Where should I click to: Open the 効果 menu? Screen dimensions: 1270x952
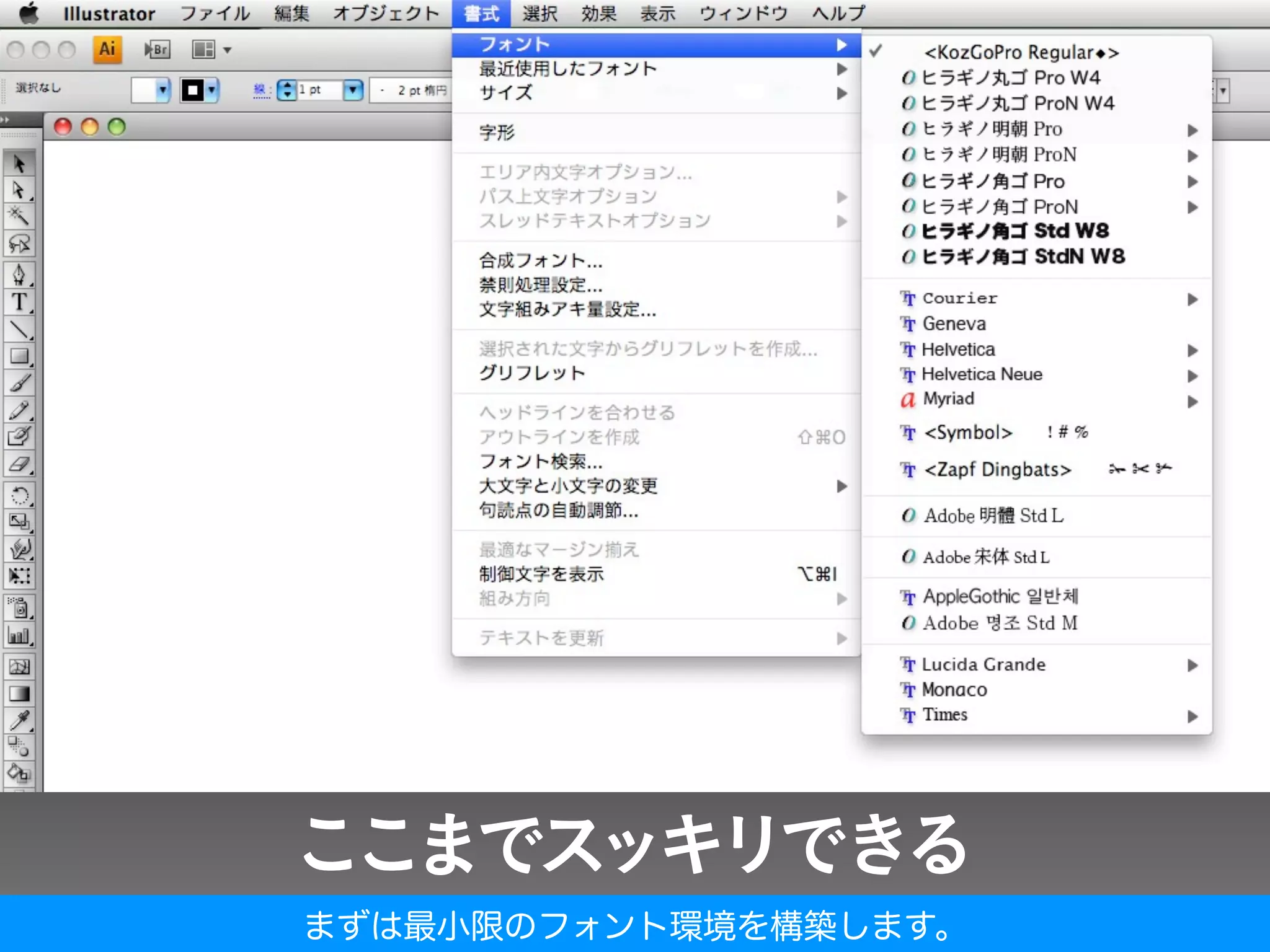pos(598,14)
